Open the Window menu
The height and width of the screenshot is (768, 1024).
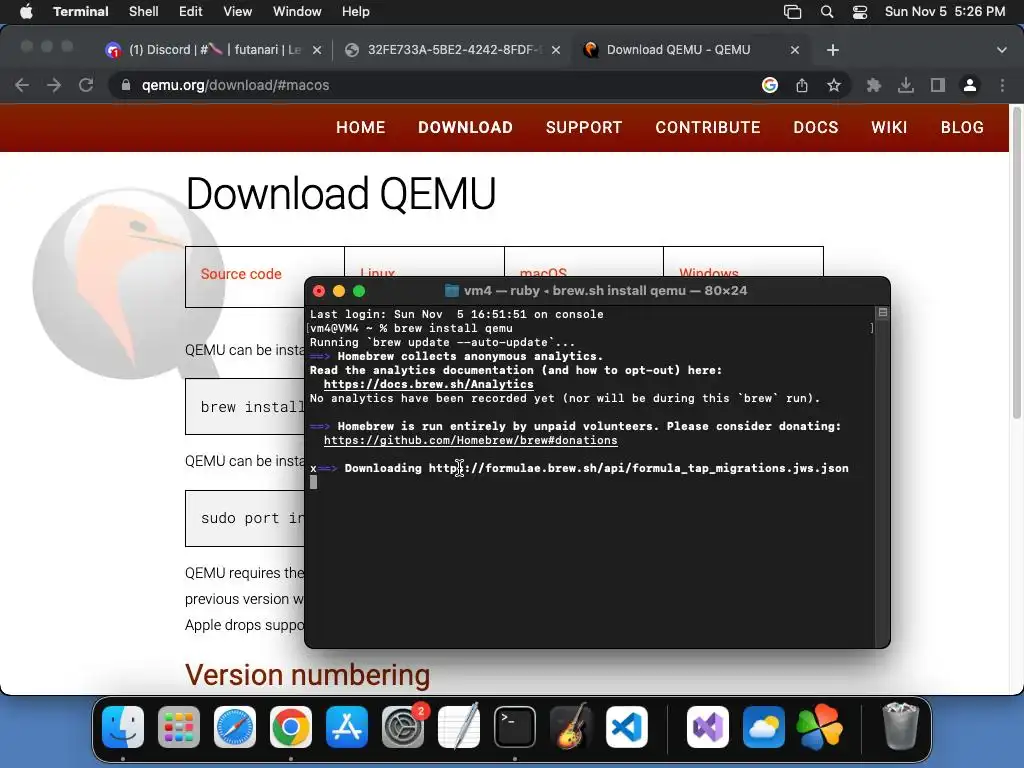point(296,12)
